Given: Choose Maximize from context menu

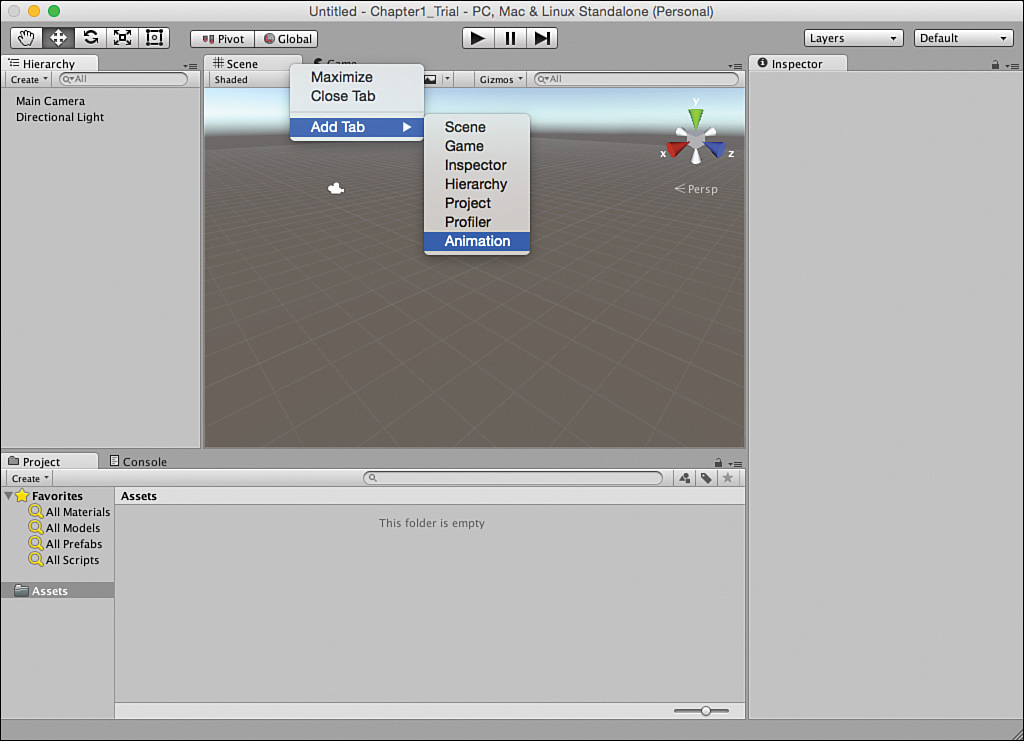Looking at the screenshot, I should pyautogui.click(x=357, y=77).
